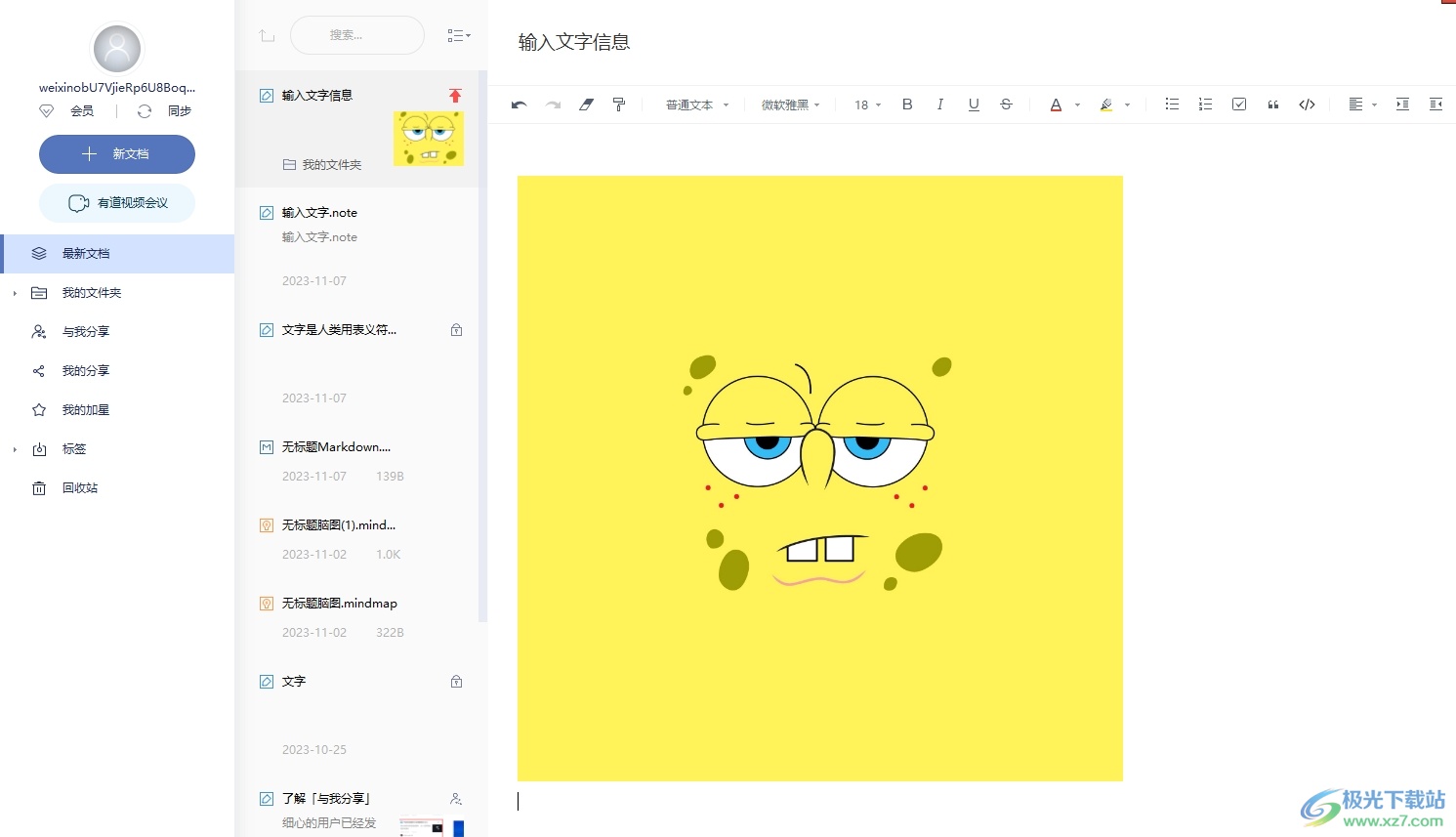
Task: Open the note titled 文字
Action: pyautogui.click(x=356, y=715)
